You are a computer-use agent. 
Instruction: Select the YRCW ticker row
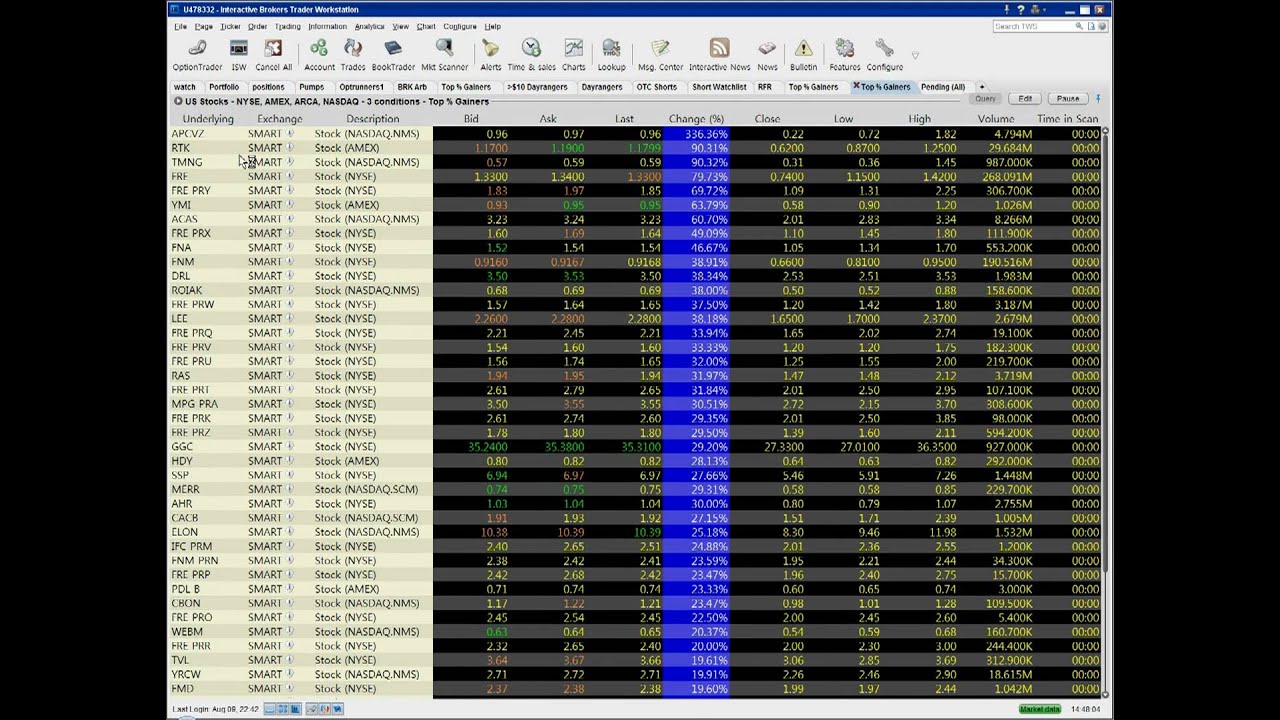(635, 674)
